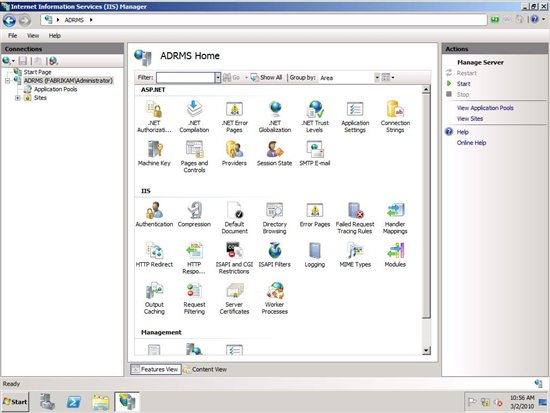The image size is (550, 413).
Task: Open .NET Authorization Rules feature
Action: pos(154,116)
